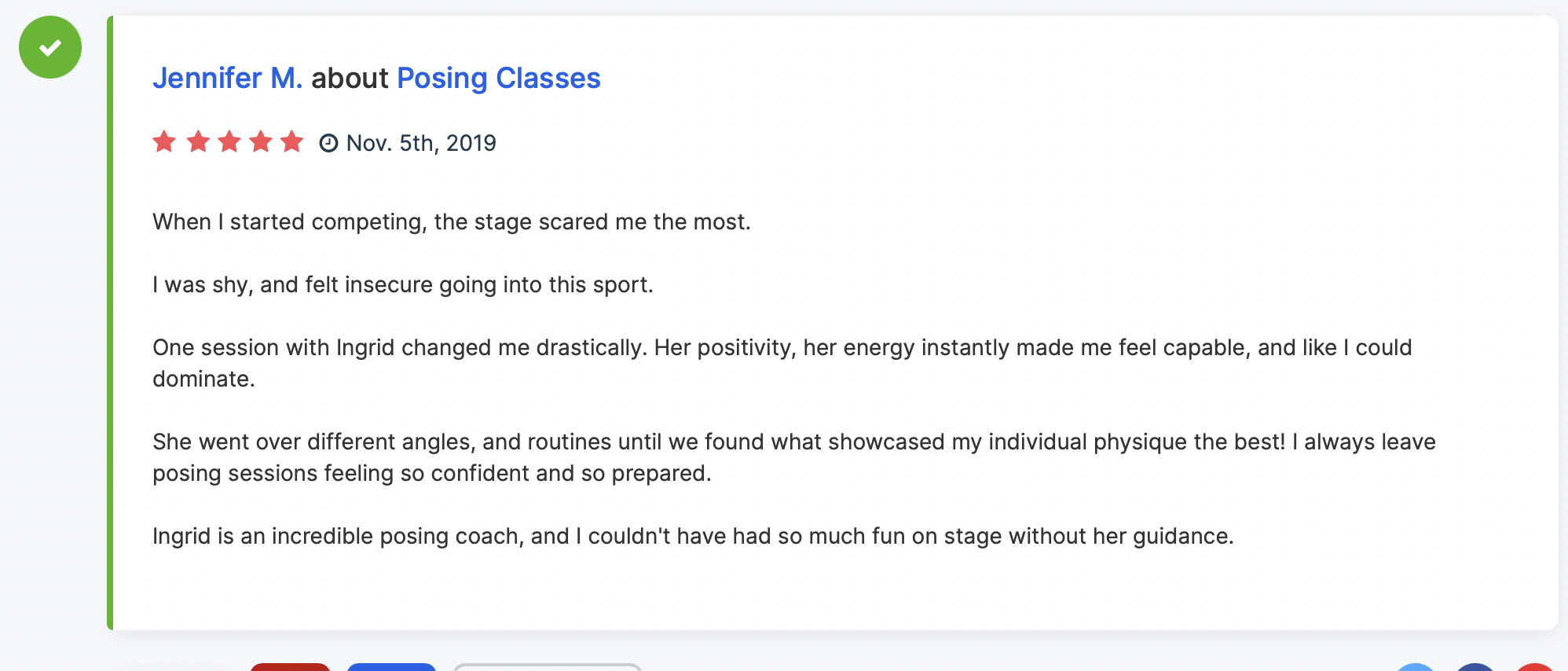
Task: Click the Nov. 5th, 2019 review date
Action: (x=421, y=143)
